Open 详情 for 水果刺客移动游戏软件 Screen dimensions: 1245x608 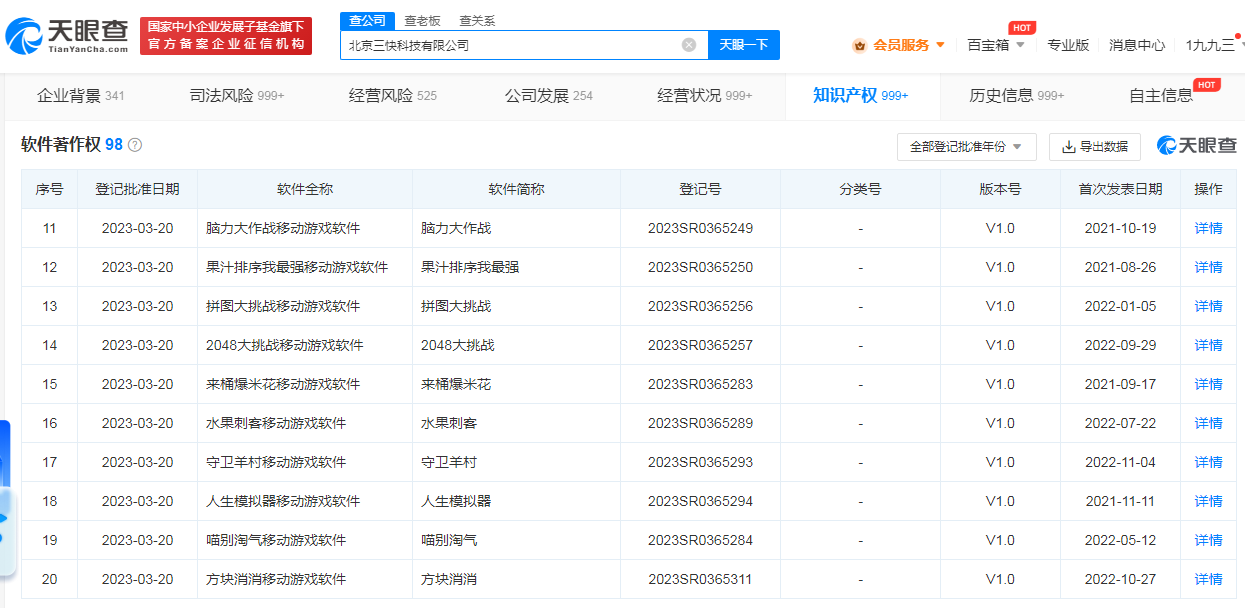tap(1208, 423)
